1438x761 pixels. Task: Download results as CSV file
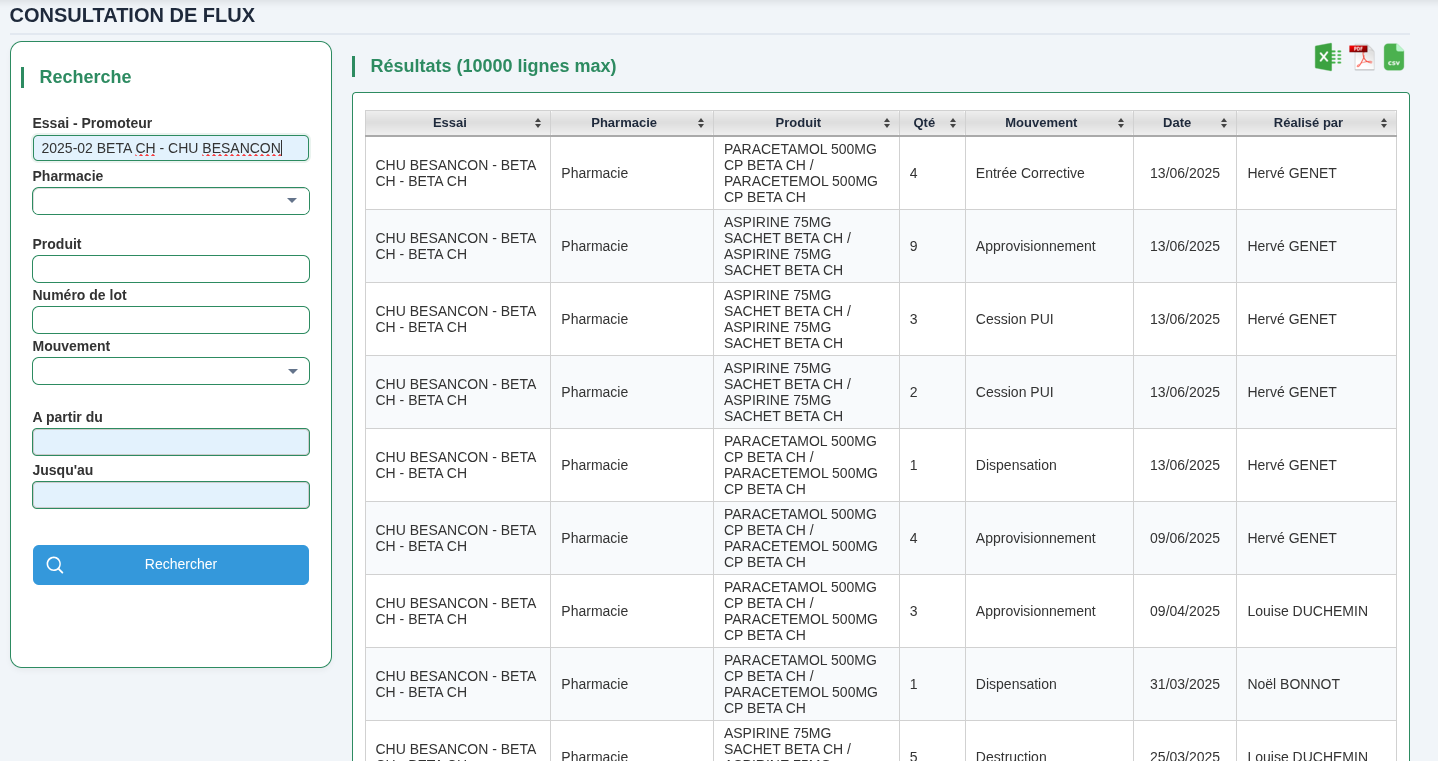(x=1394, y=57)
